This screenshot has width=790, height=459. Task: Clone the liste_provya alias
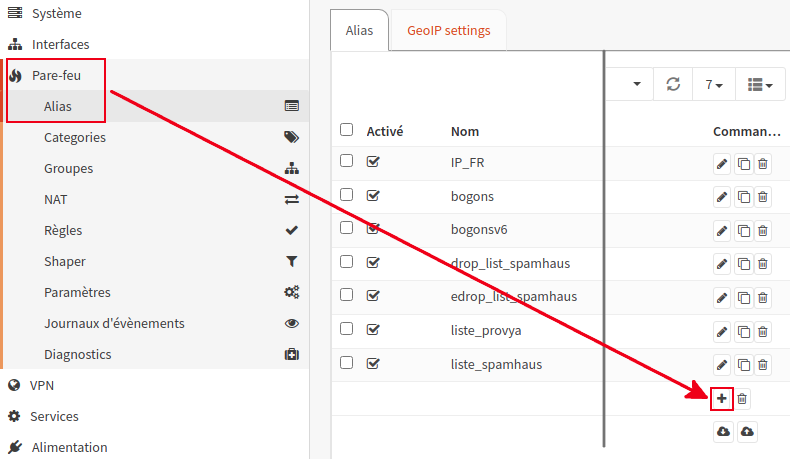744,332
